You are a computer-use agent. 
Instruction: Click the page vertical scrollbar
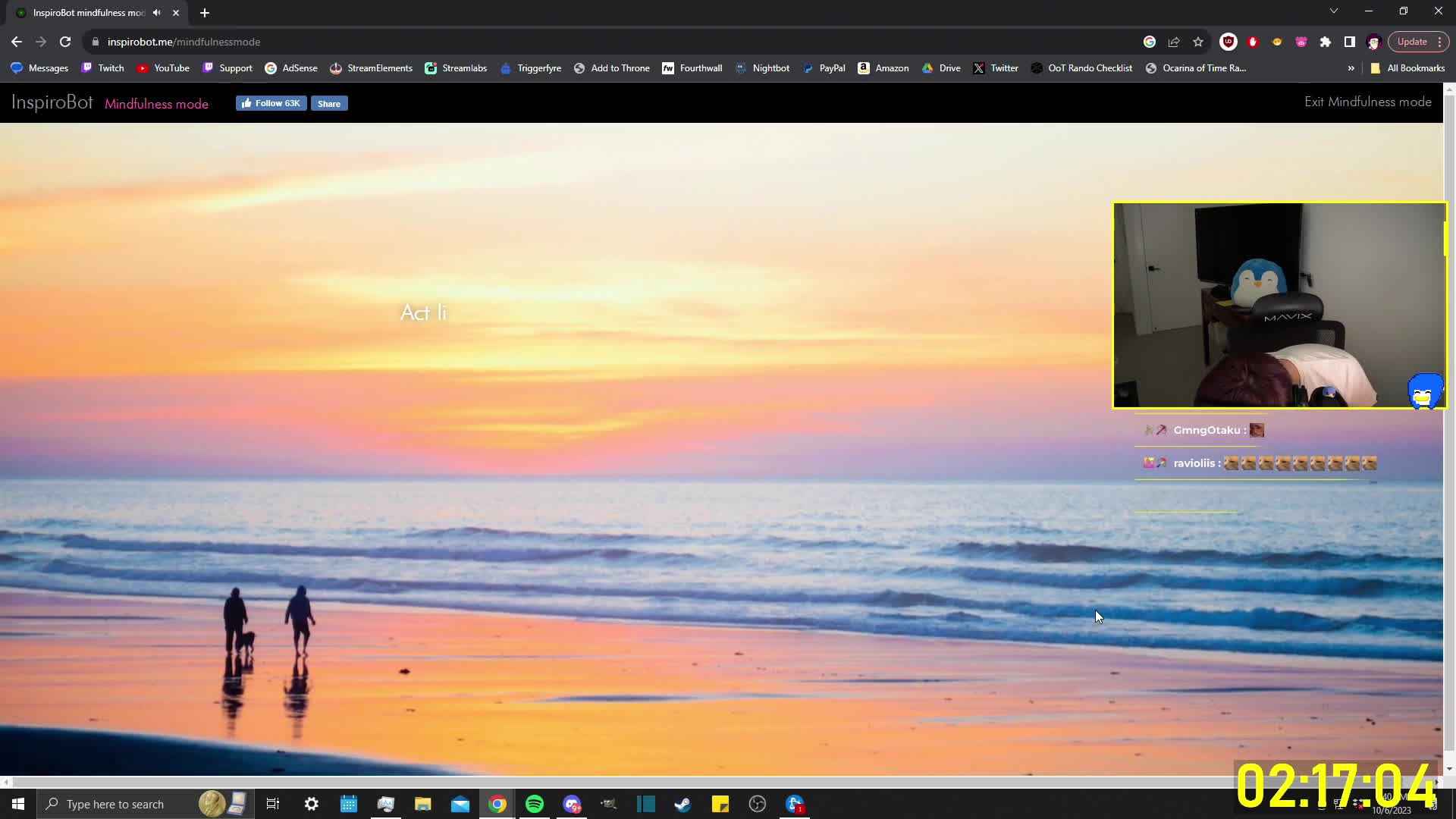pos(1449,425)
